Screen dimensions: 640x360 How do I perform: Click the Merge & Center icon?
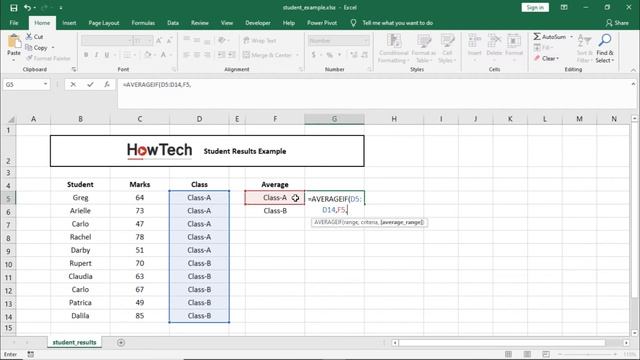(x=246, y=55)
